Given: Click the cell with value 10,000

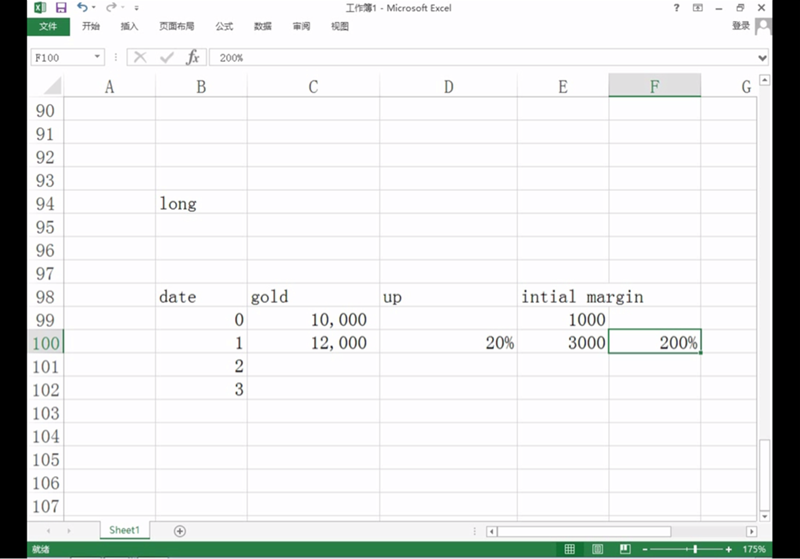Looking at the screenshot, I should click(313, 320).
